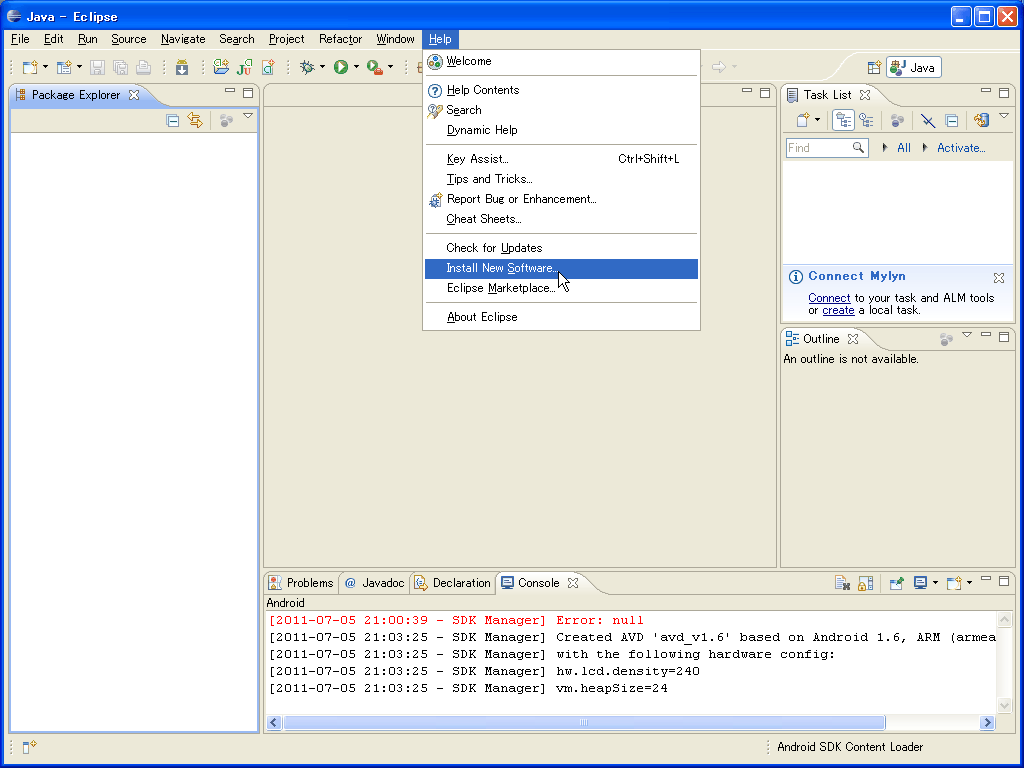Click Focus on Active Task in Outline
The image size is (1024, 768).
(x=946, y=339)
